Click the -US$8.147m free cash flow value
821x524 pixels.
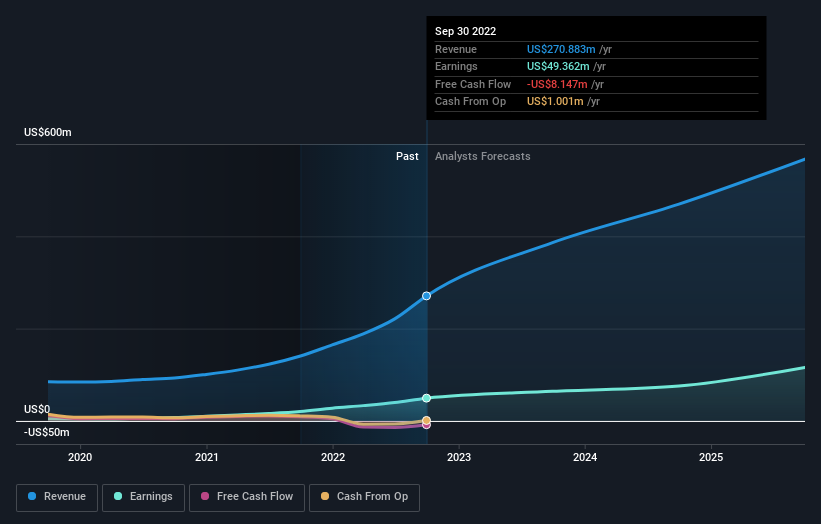coord(557,84)
